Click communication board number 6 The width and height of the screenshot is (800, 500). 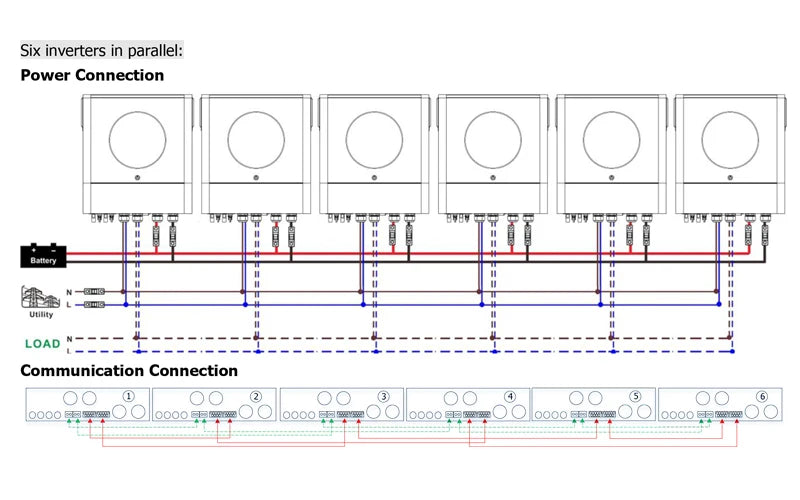(720, 404)
